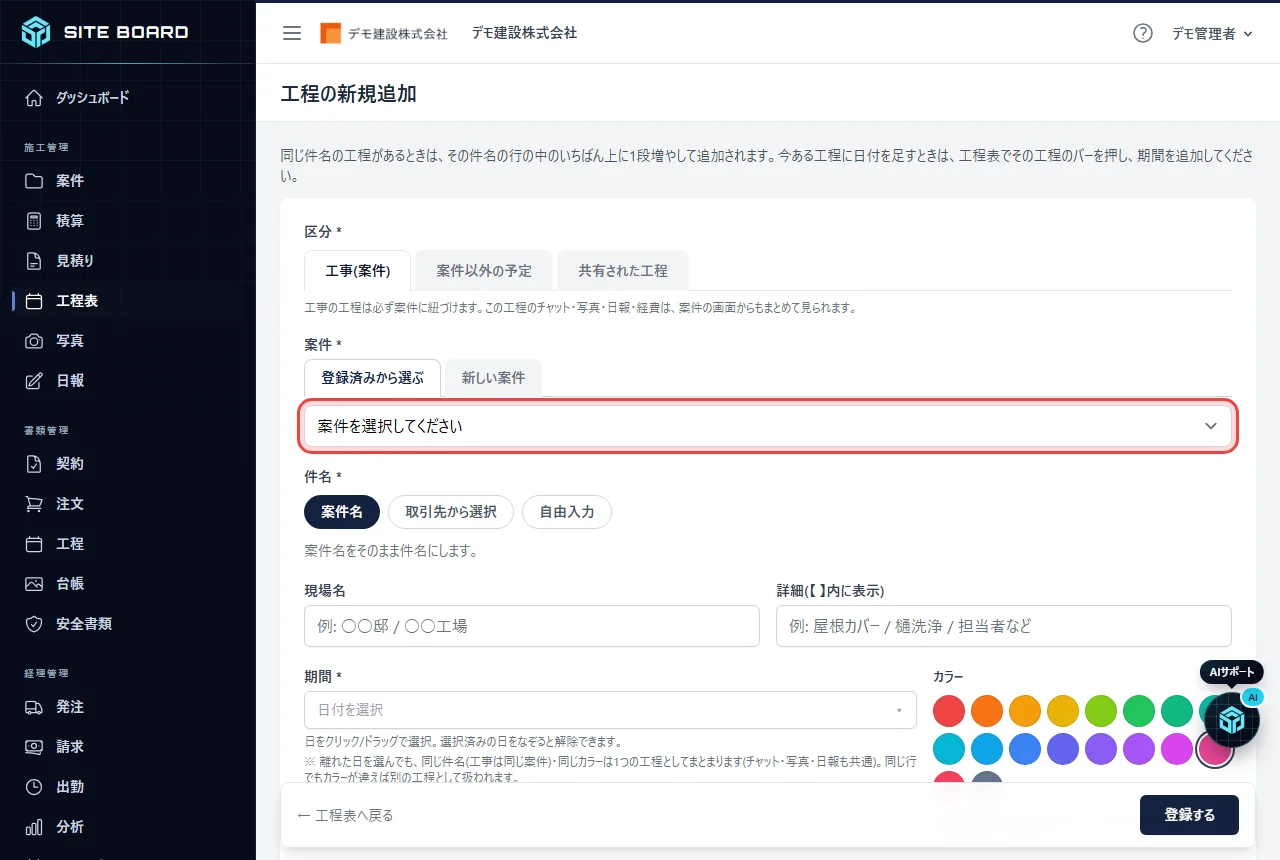
Task: Open 出勤 clock icon in sidebar
Action: 34,787
